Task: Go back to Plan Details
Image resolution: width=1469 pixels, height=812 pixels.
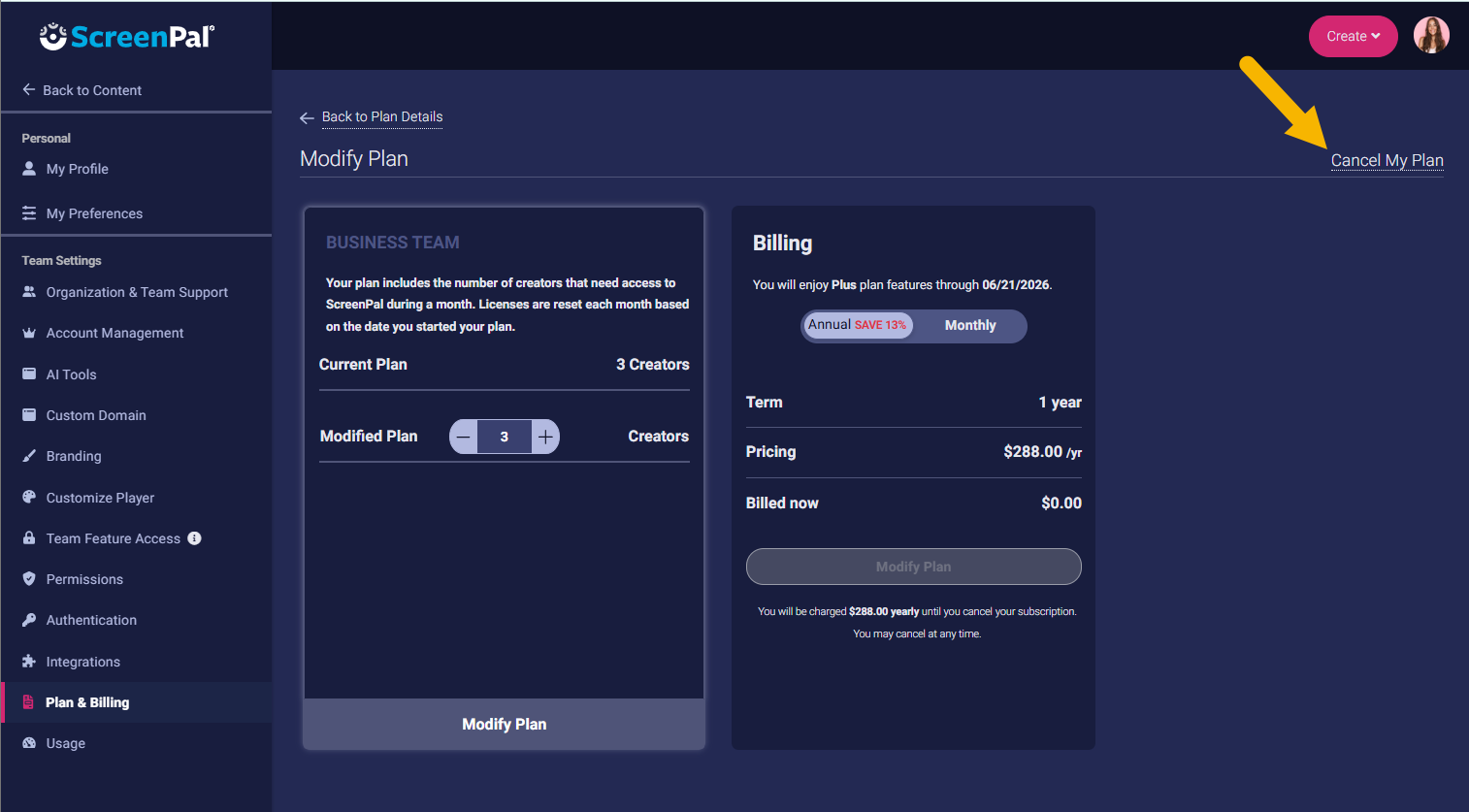Action: (x=381, y=117)
